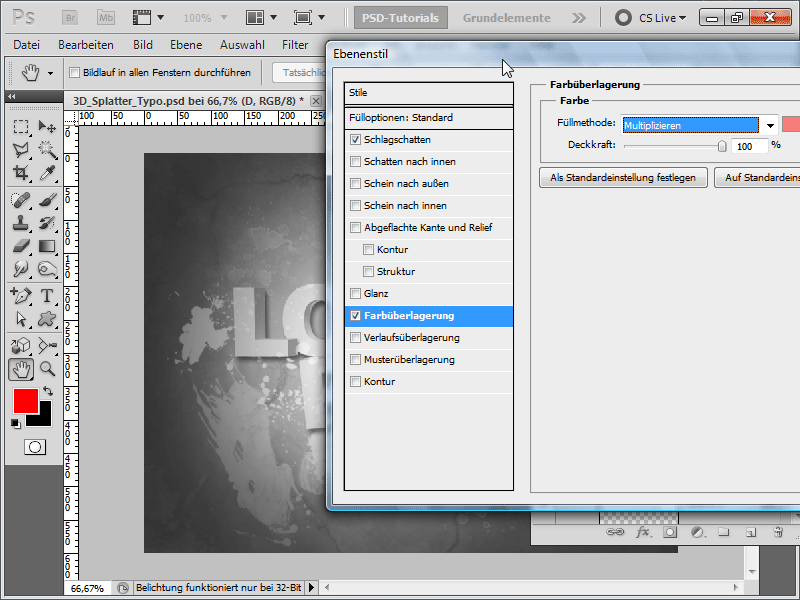Open the Bearbeiten menu
800x600 pixels.
86,45
